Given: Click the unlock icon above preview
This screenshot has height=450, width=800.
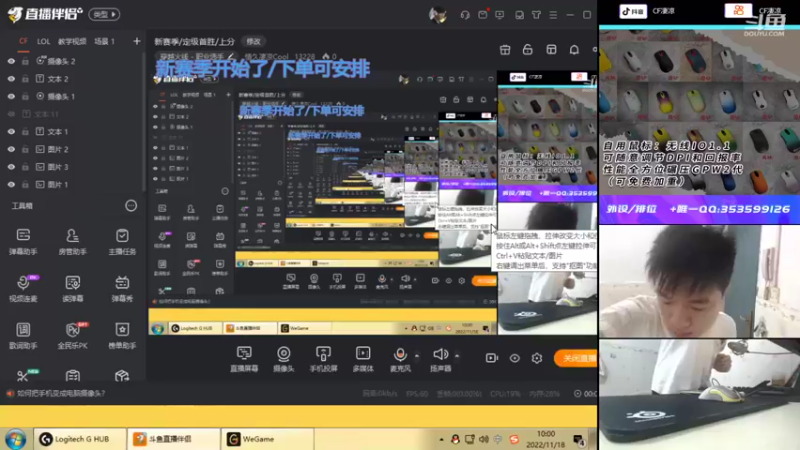Looking at the screenshot, I should point(528,49).
